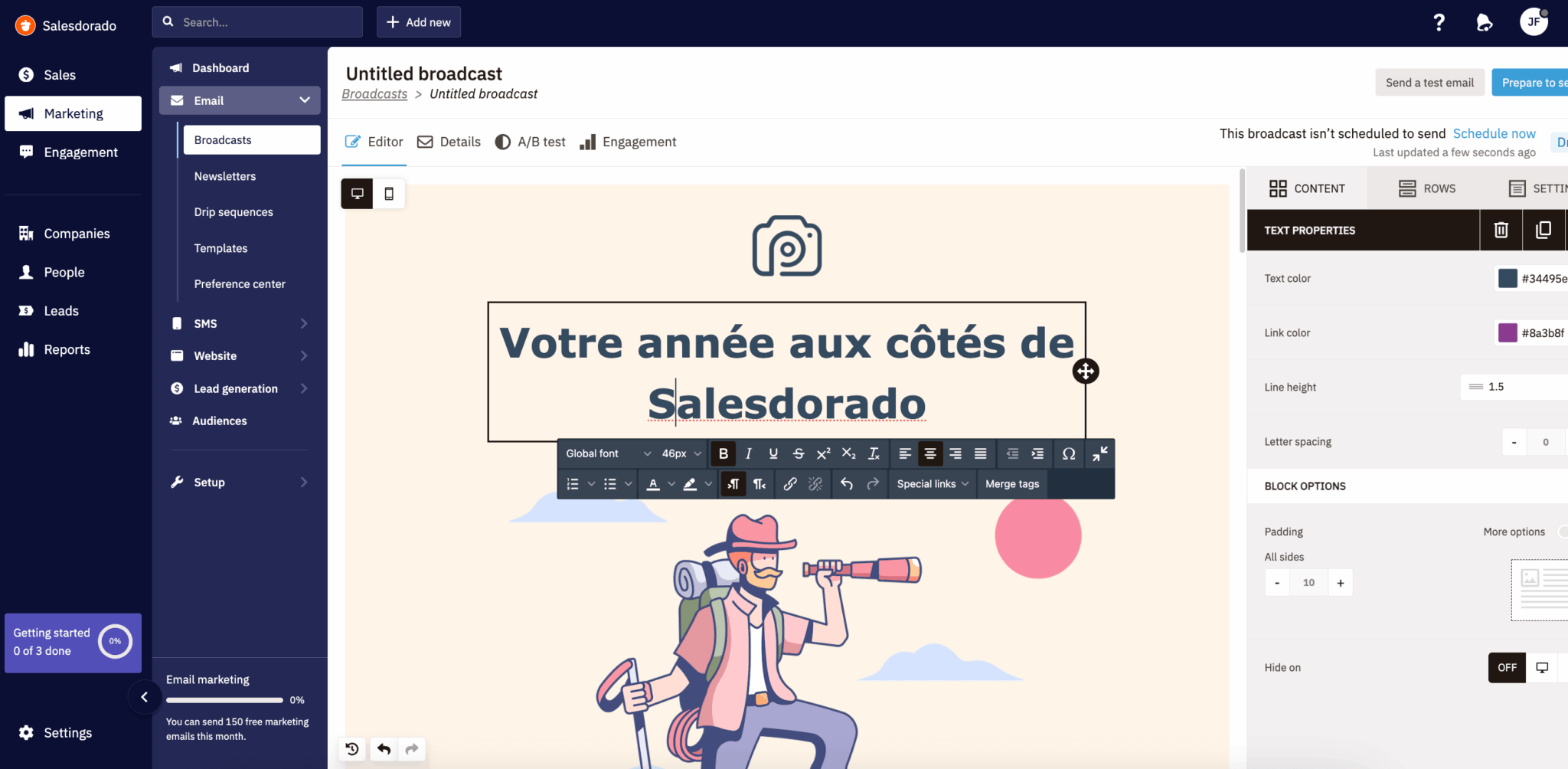1568x769 pixels.
Task: Switch to mobile preview mode
Action: point(389,194)
